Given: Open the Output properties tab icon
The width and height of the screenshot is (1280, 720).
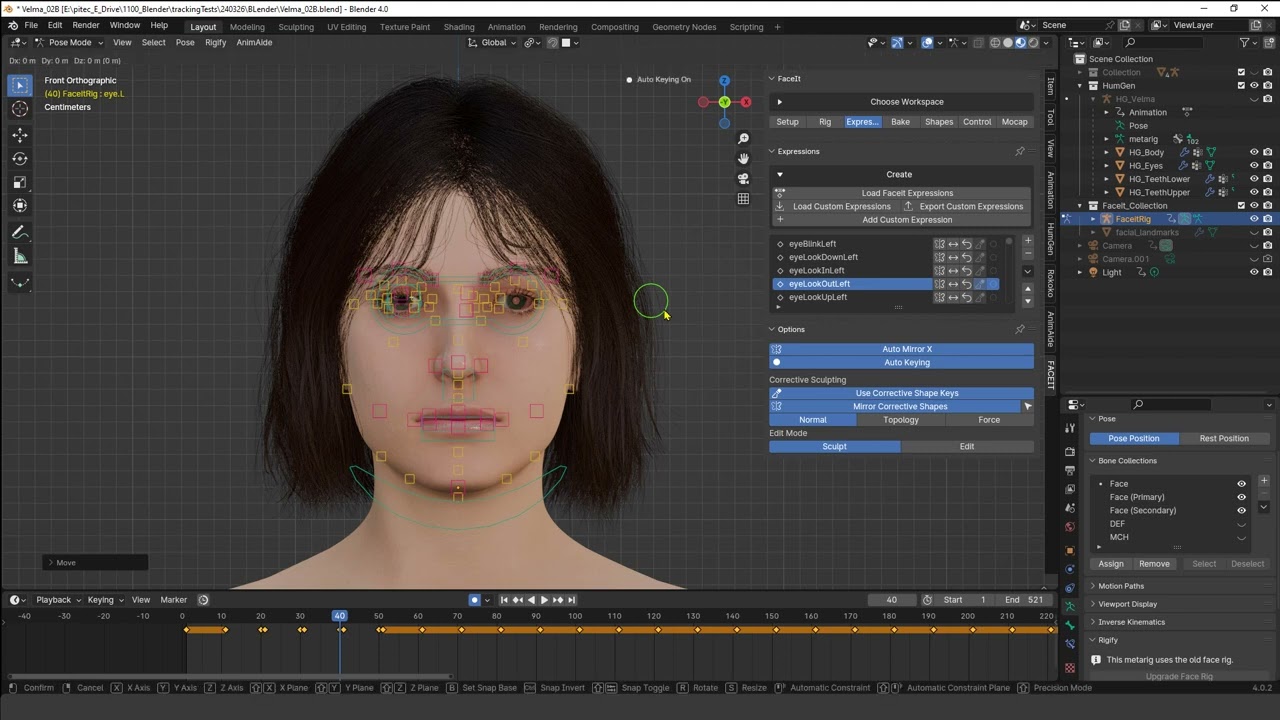Looking at the screenshot, I should click(x=1070, y=470).
